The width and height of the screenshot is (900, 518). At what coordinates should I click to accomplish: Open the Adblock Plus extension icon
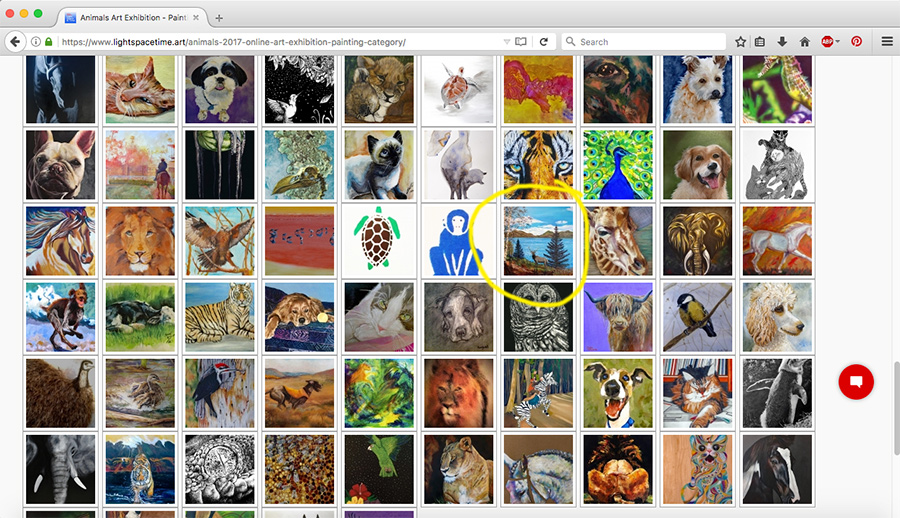828,41
